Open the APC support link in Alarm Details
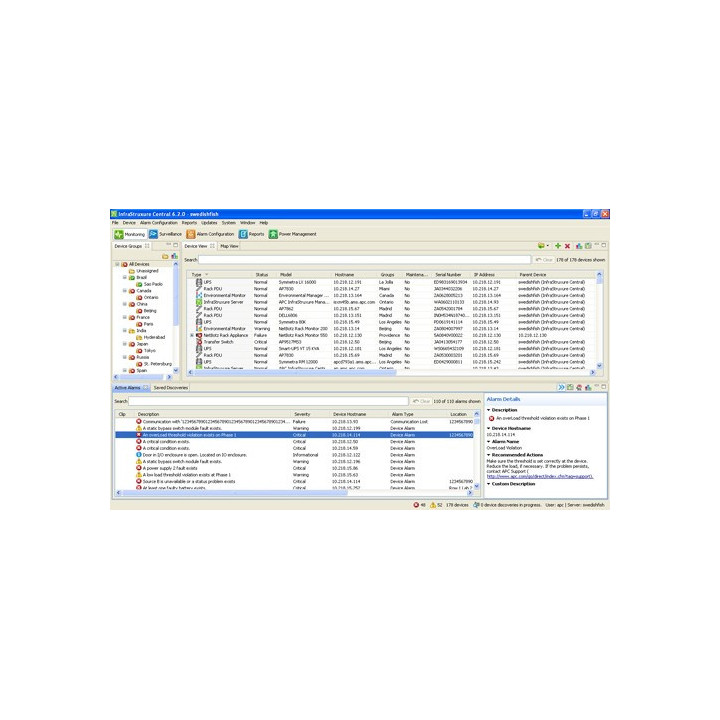The width and height of the screenshot is (720, 720). click(540, 476)
